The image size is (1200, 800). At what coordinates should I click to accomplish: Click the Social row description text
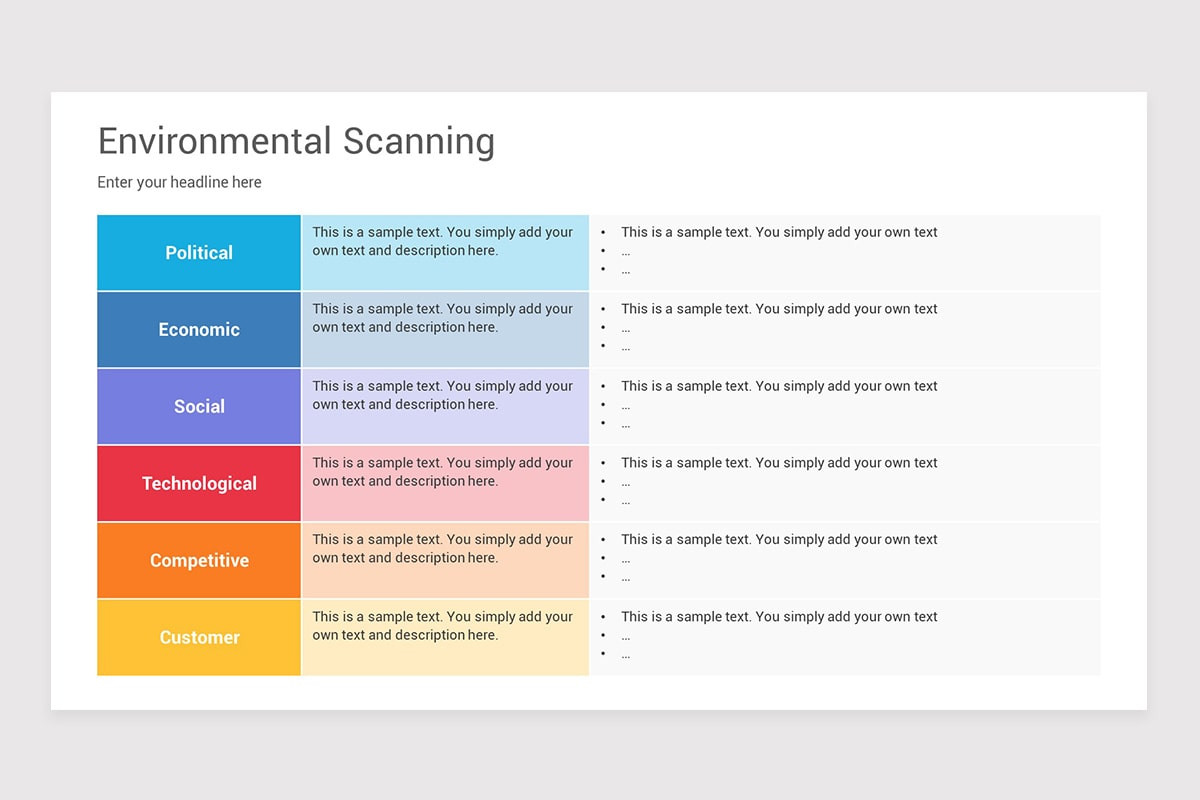443,395
